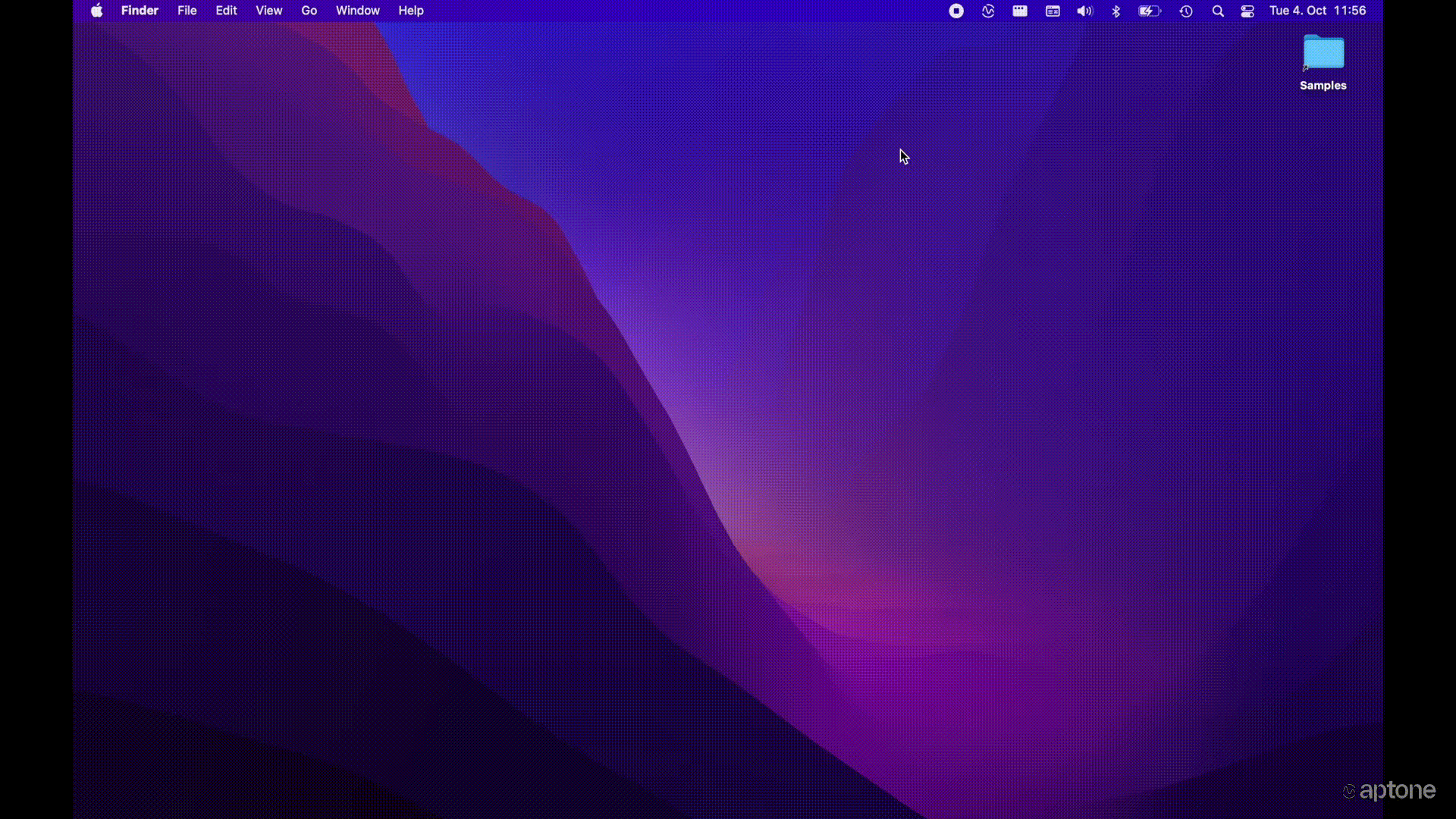Open the Sound volume menu
The width and height of the screenshot is (1456, 819).
[1085, 11]
